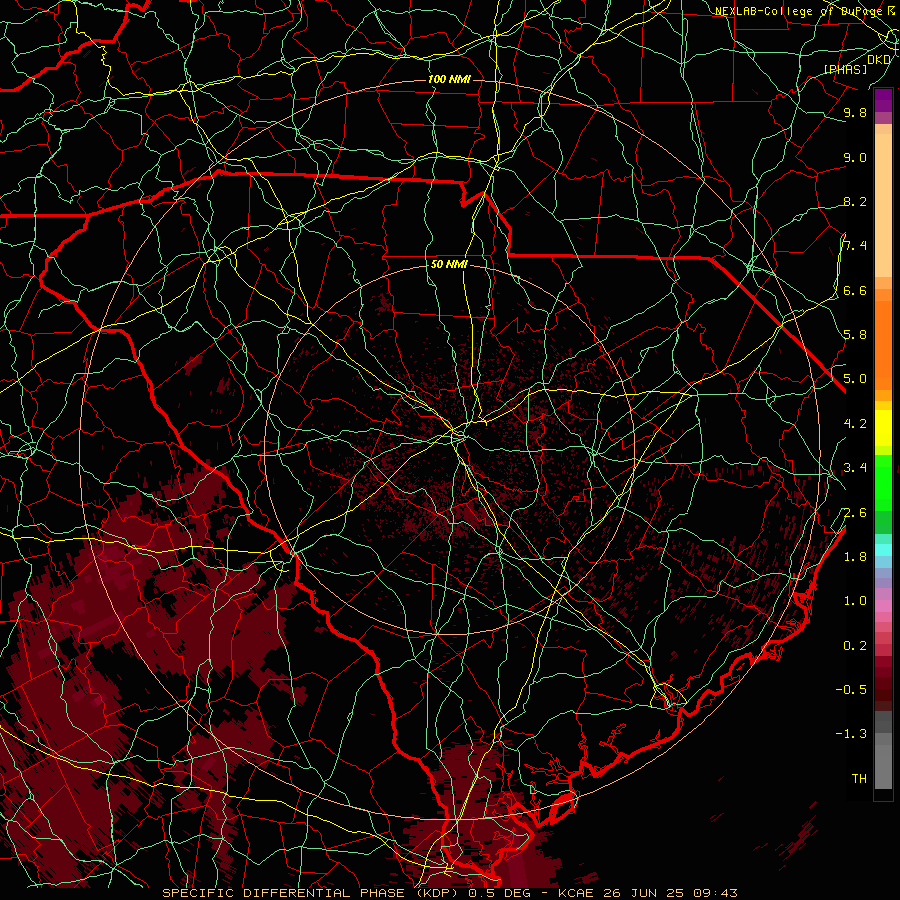Click the 9.0 value on the scale

[x=855, y=157]
